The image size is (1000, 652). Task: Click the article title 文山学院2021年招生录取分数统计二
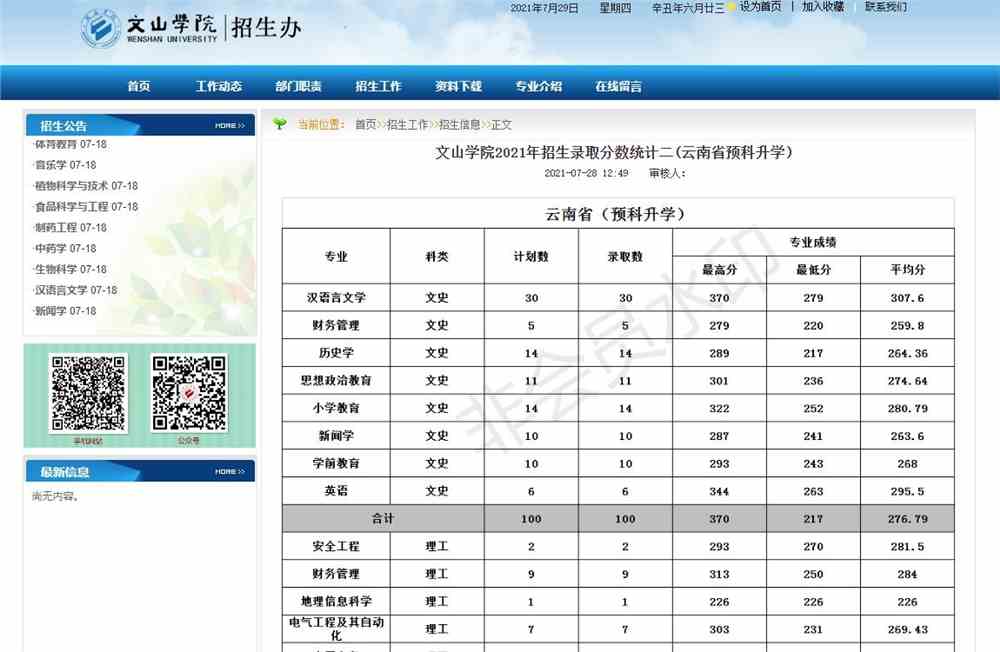point(614,152)
